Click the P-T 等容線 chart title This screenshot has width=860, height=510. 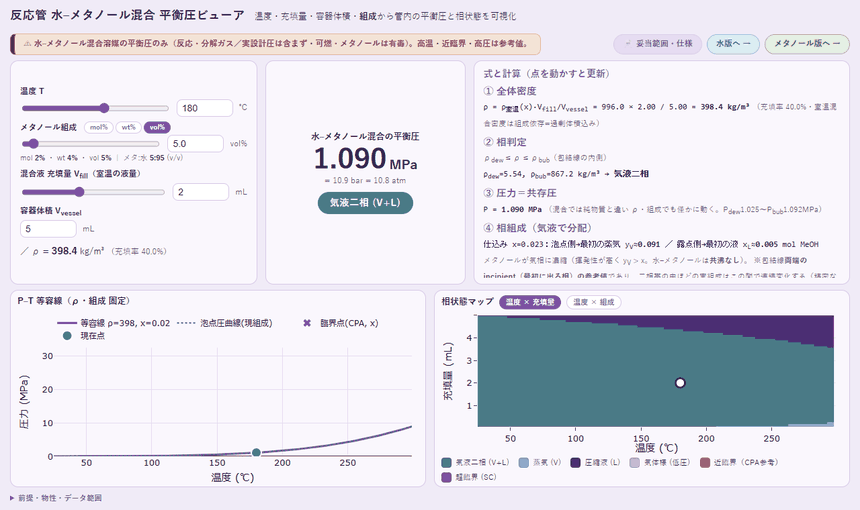73,301
